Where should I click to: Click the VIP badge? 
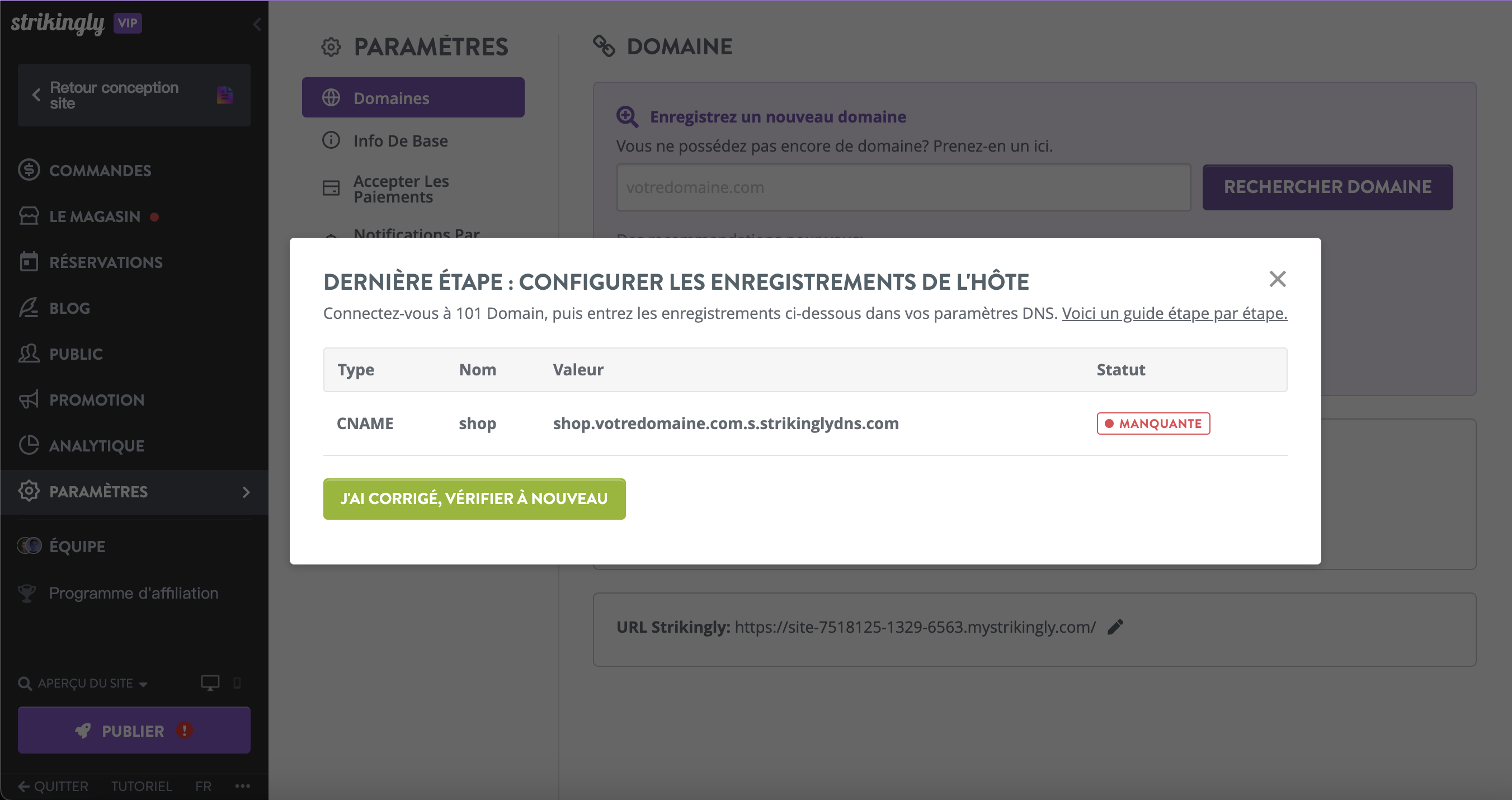pos(128,23)
